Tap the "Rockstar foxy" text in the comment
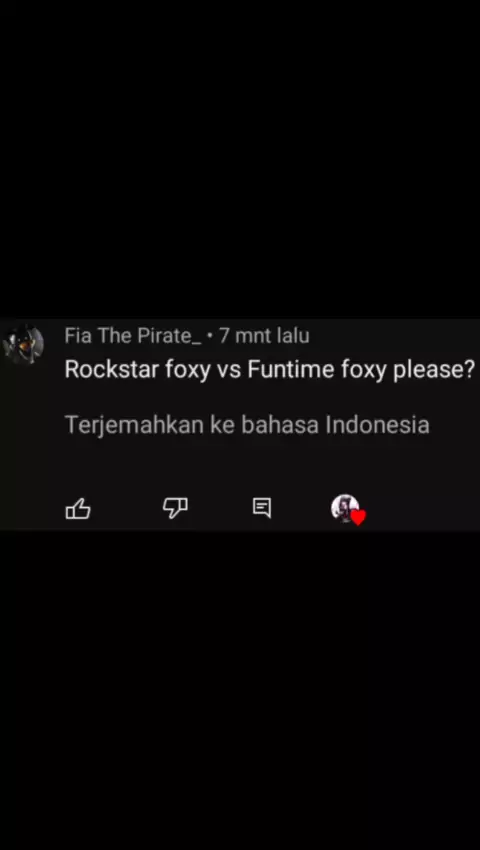The width and height of the screenshot is (480, 850). 137,370
